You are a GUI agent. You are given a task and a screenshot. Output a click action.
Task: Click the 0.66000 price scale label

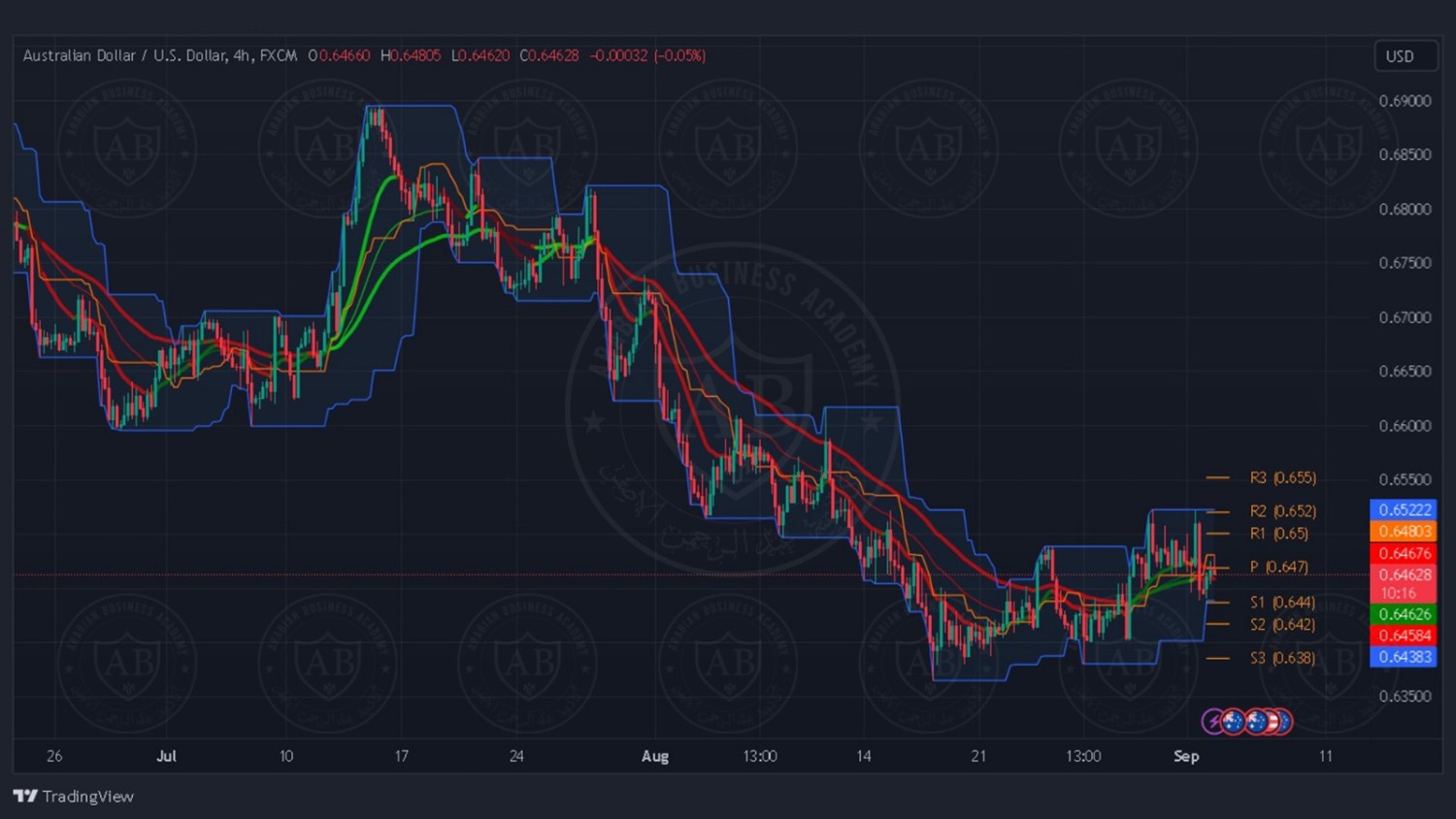point(1405,425)
